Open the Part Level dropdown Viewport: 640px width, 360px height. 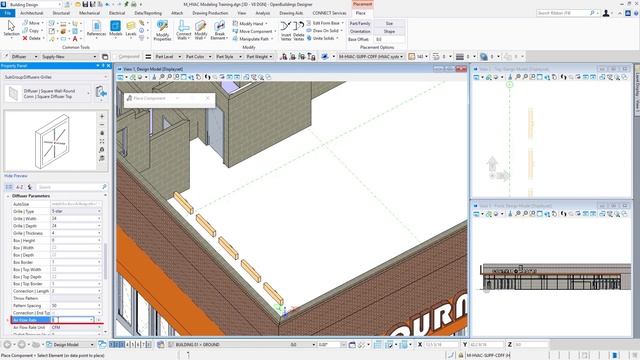[167, 57]
